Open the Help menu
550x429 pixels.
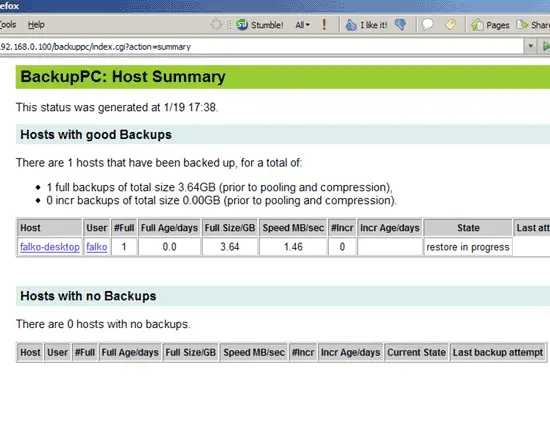point(36,25)
